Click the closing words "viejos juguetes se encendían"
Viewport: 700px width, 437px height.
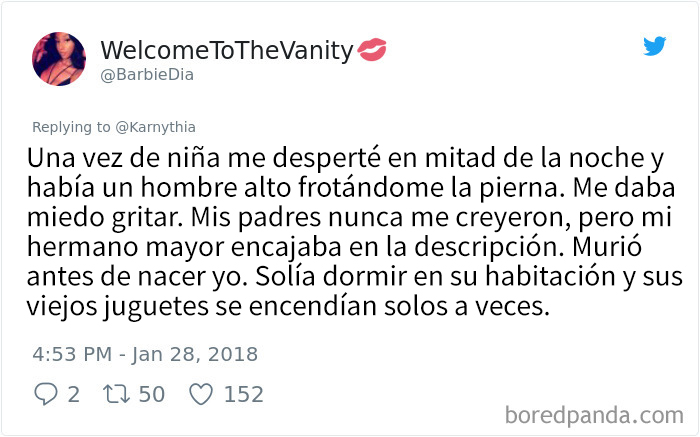[201, 307]
